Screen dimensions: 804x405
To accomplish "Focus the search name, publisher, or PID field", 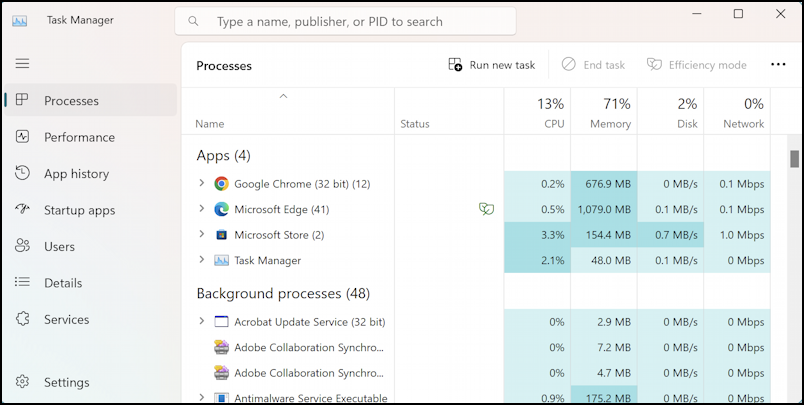I will (x=346, y=21).
